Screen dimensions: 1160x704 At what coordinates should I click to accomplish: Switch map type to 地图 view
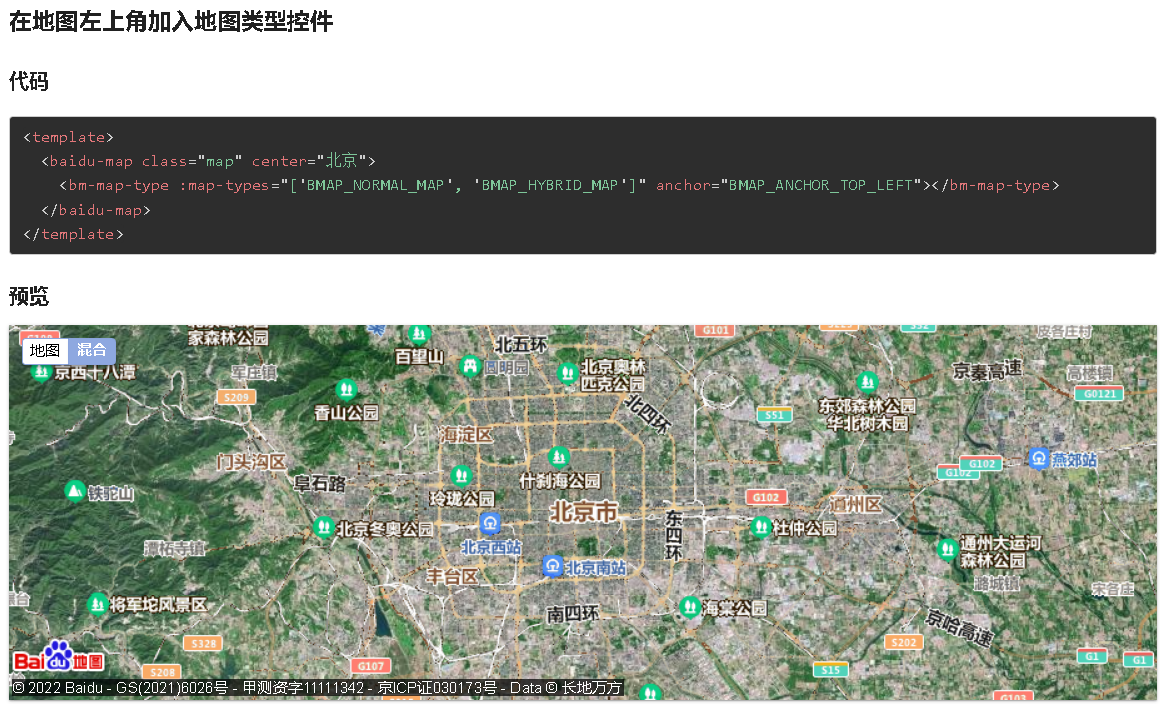[x=43, y=351]
